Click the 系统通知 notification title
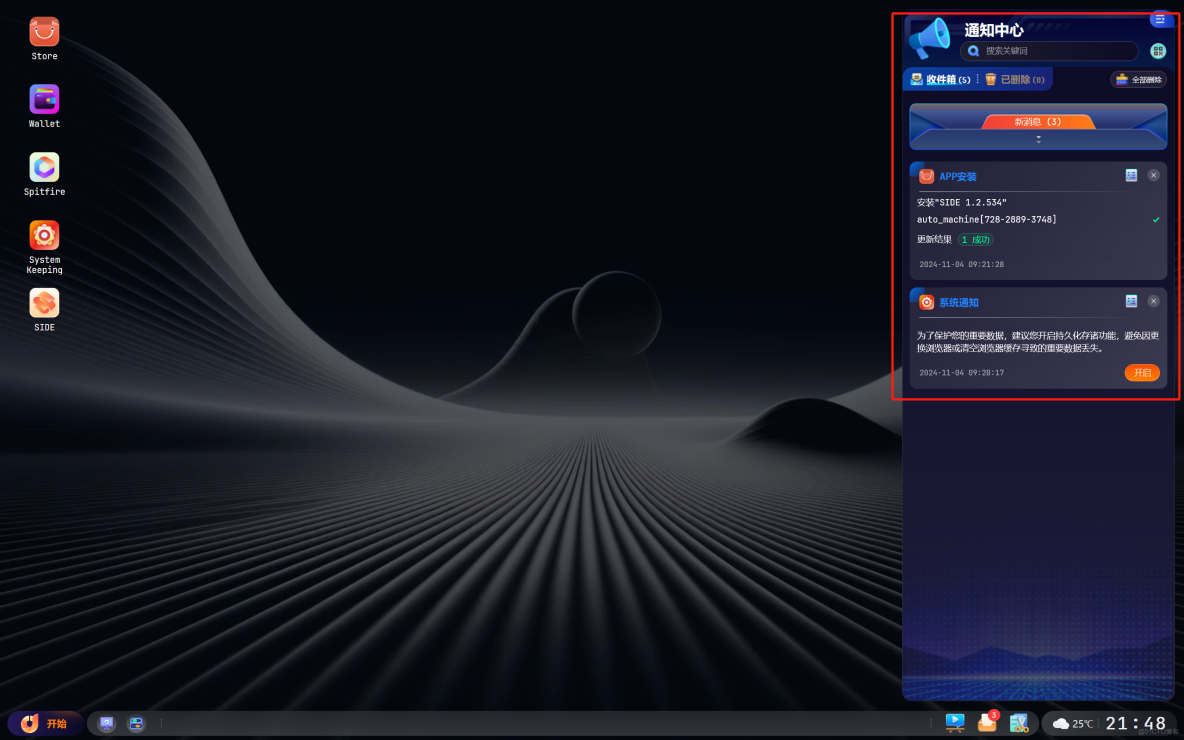 pyautogui.click(x=958, y=303)
